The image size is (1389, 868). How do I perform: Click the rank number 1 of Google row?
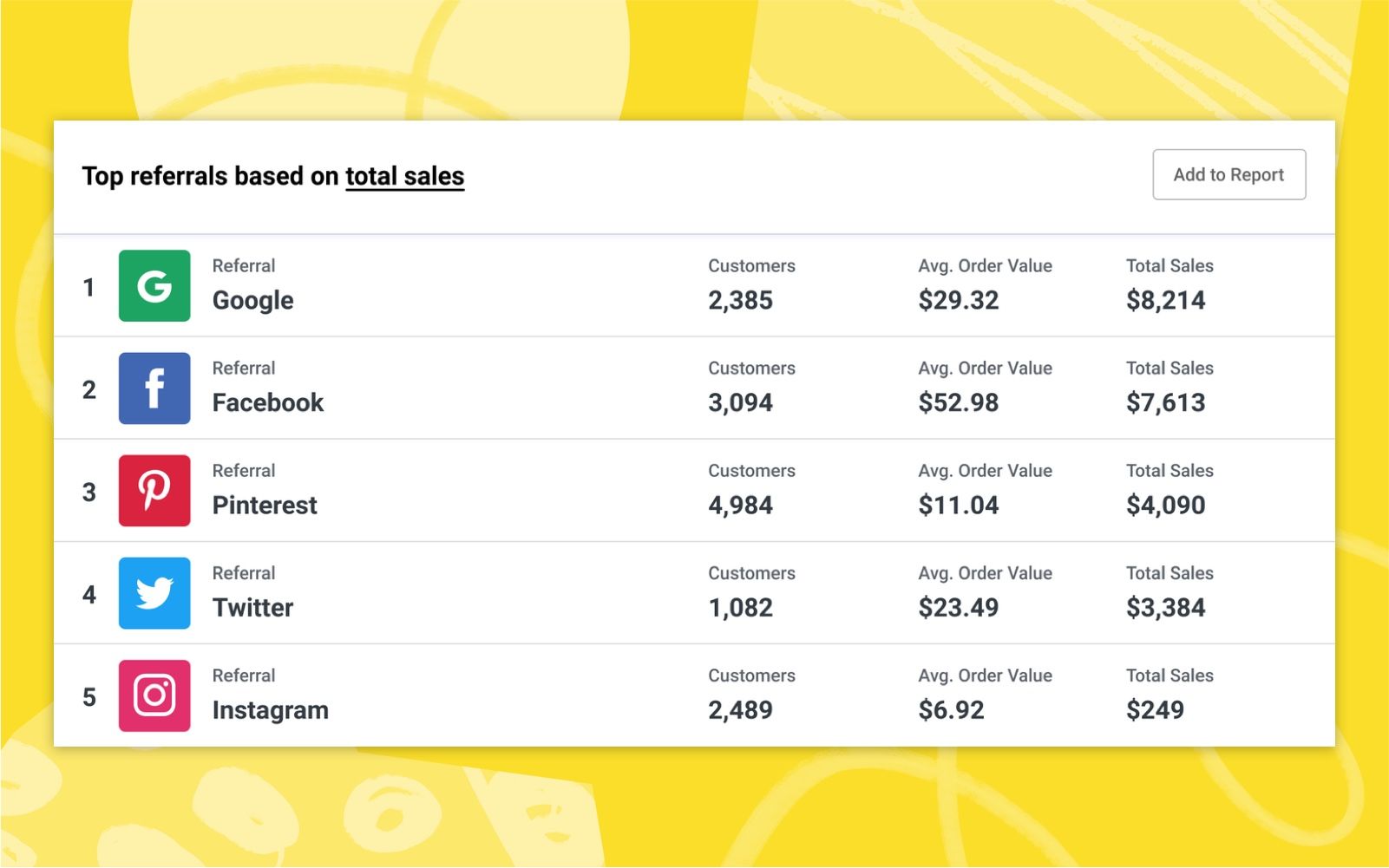[88, 287]
